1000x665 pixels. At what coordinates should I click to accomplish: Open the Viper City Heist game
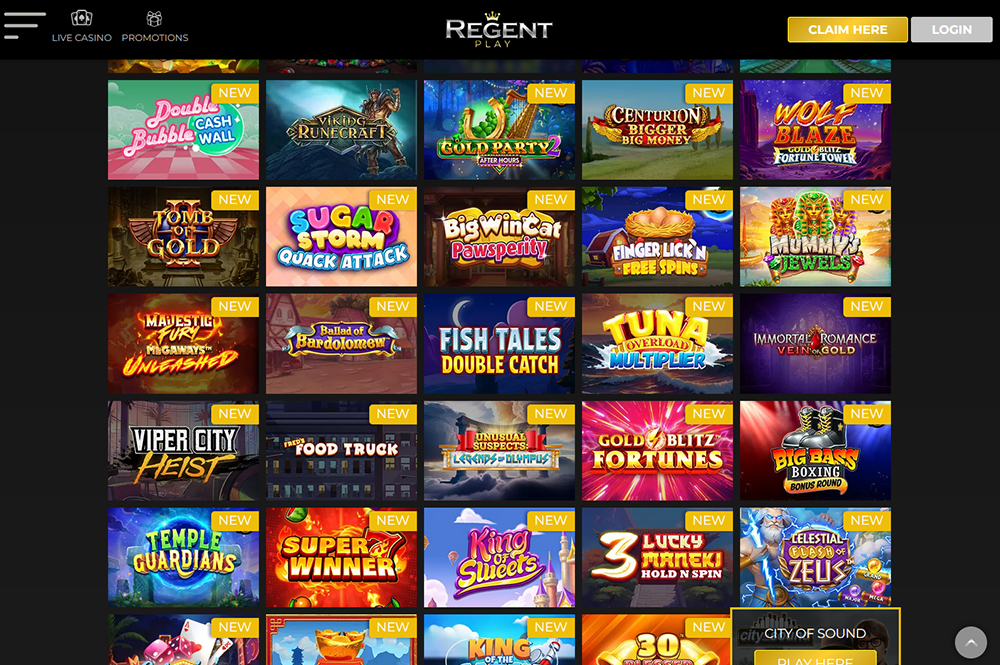tap(184, 451)
